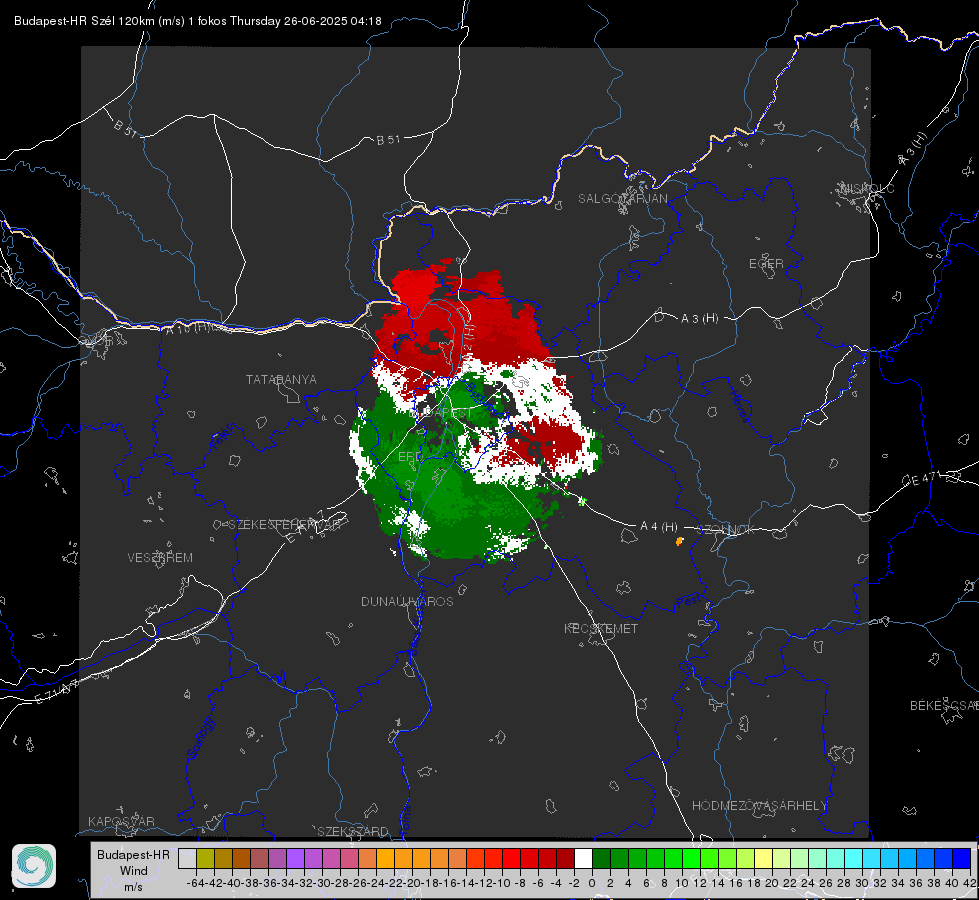This screenshot has height=900, width=979.
Task: Click the 'A 3 (H)' road label near Miskolc
Action: coord(913,149)
